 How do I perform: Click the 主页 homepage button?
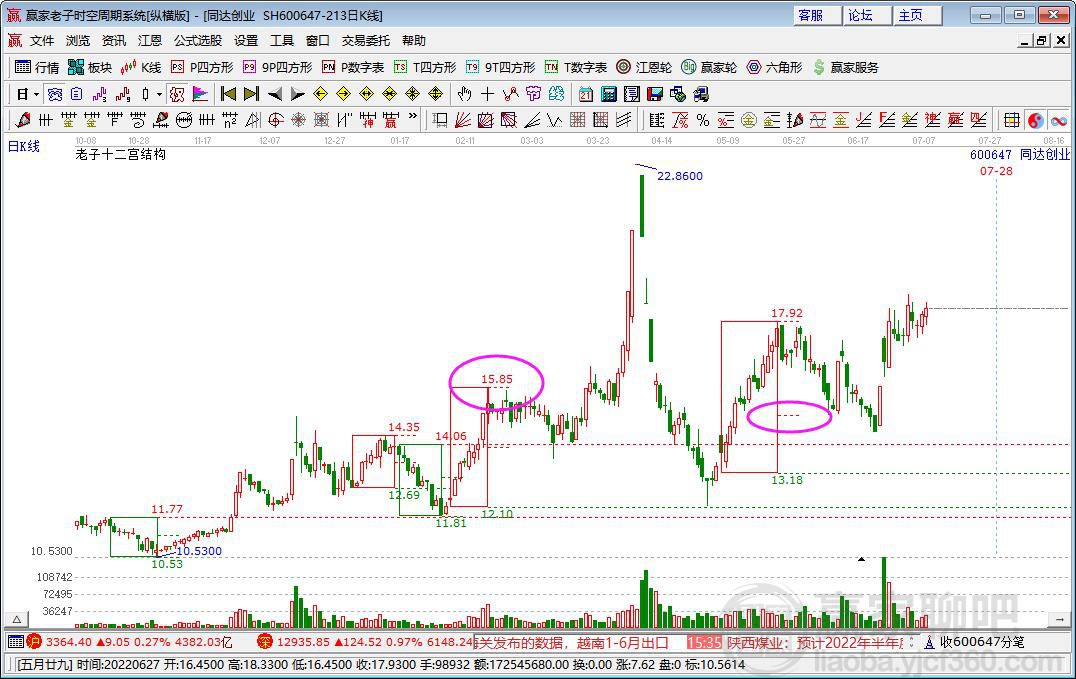click(x=917, y=15)
